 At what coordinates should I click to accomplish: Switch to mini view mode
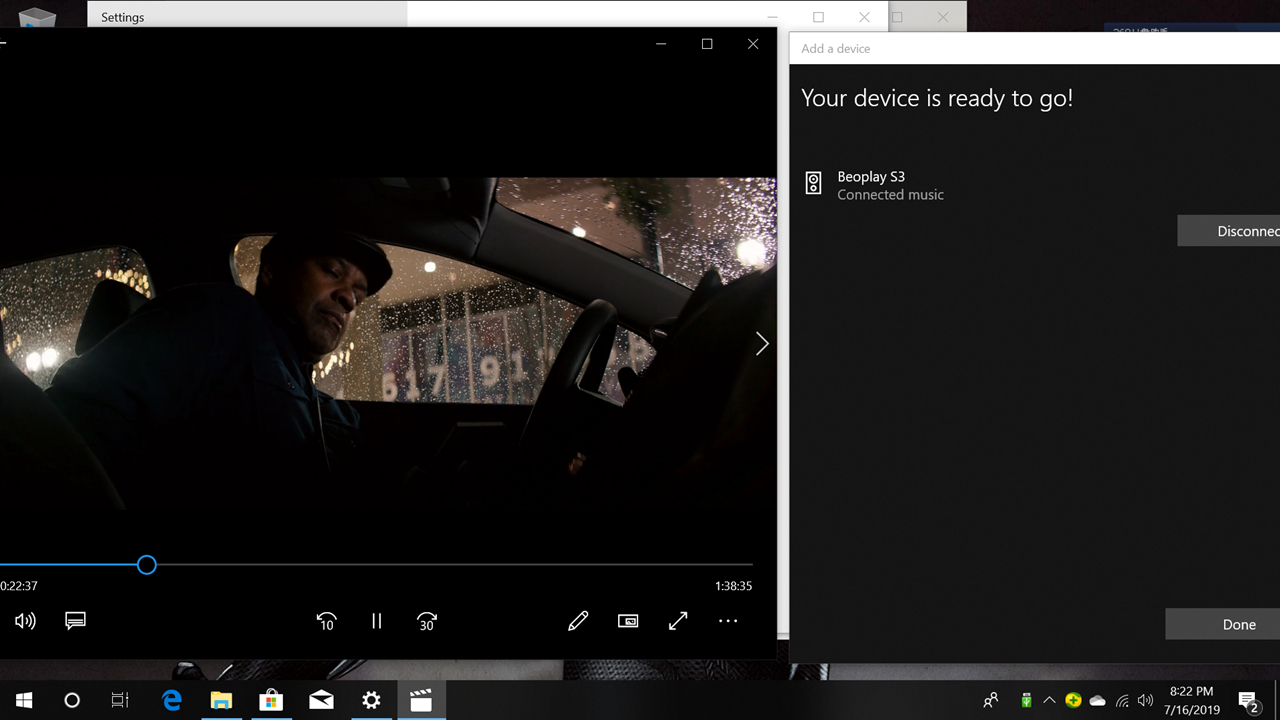click(628, 621)
